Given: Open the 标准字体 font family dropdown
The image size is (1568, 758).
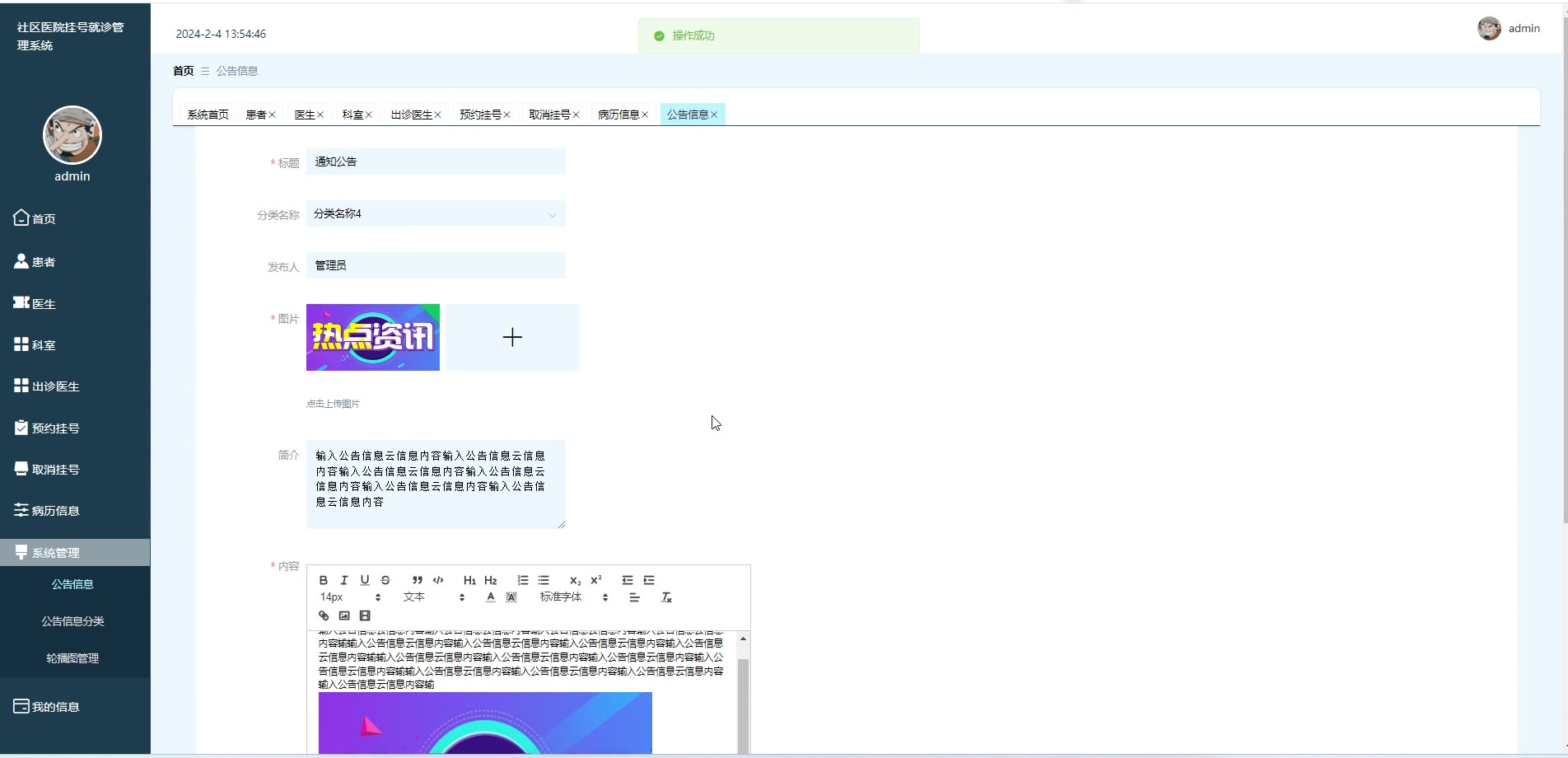Looking at the screenshot, I should (574, 597).
